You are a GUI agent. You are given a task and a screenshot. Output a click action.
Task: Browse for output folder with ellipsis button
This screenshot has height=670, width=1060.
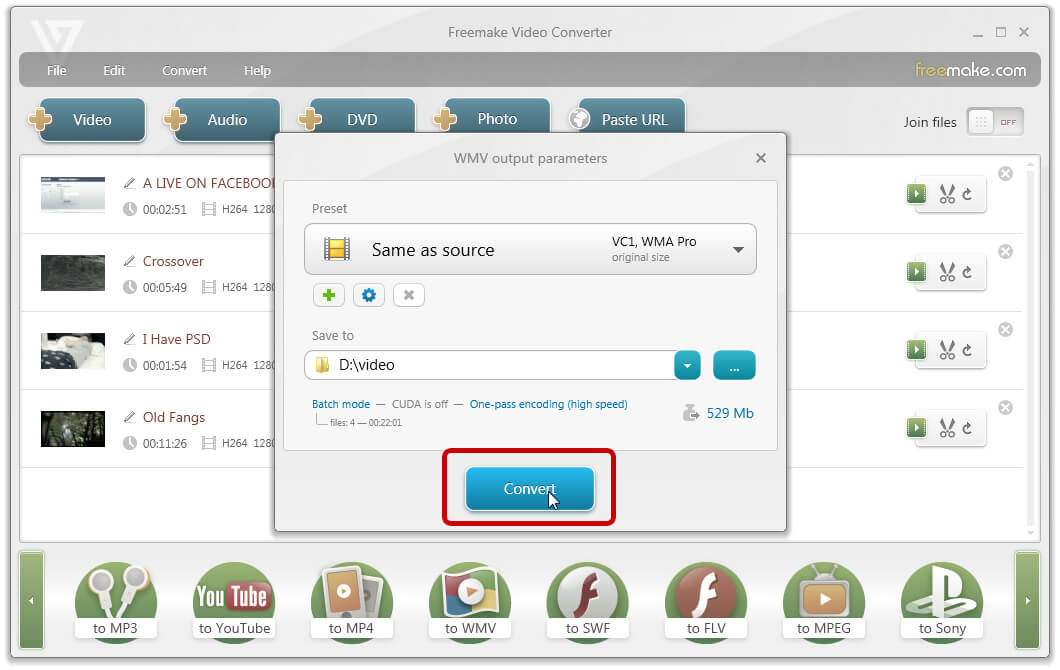tap(734, 365)
